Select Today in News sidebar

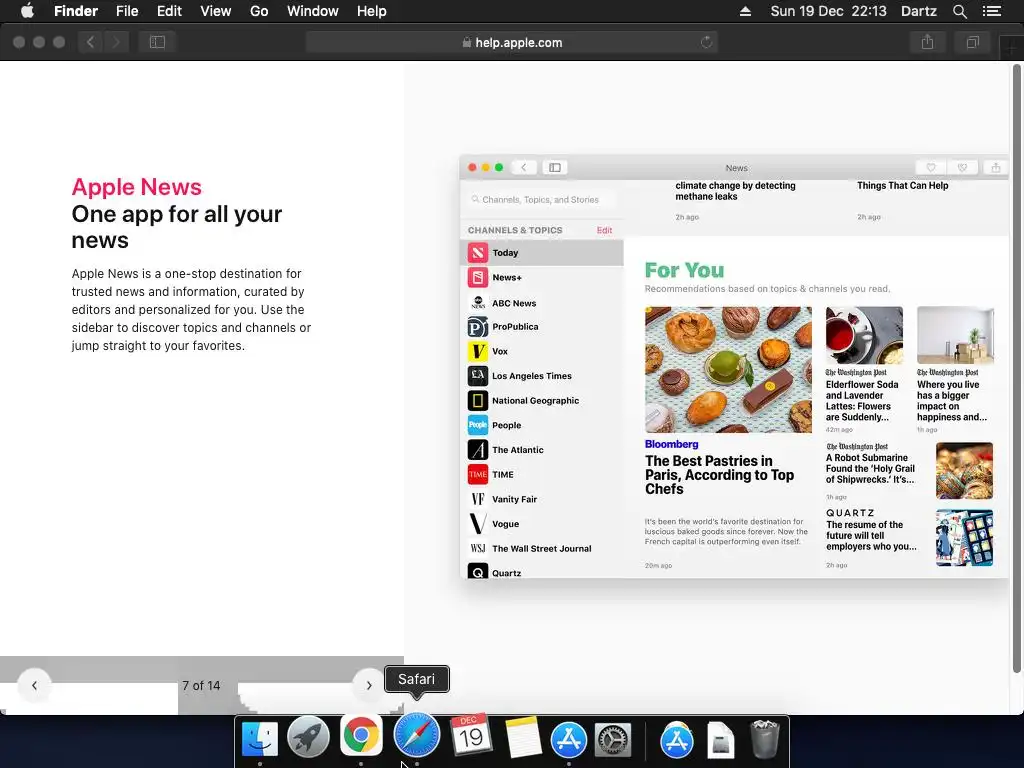(x=541, y=253)
